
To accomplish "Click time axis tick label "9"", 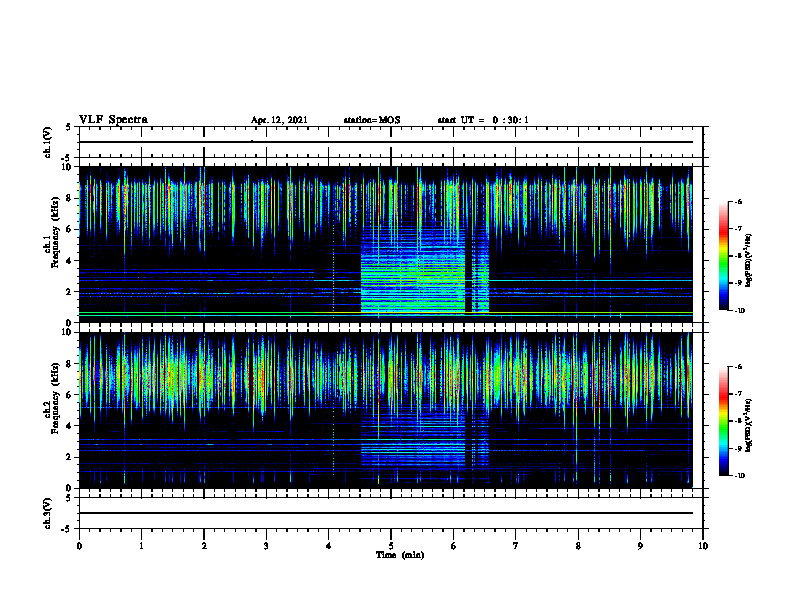I will point(640,546).
